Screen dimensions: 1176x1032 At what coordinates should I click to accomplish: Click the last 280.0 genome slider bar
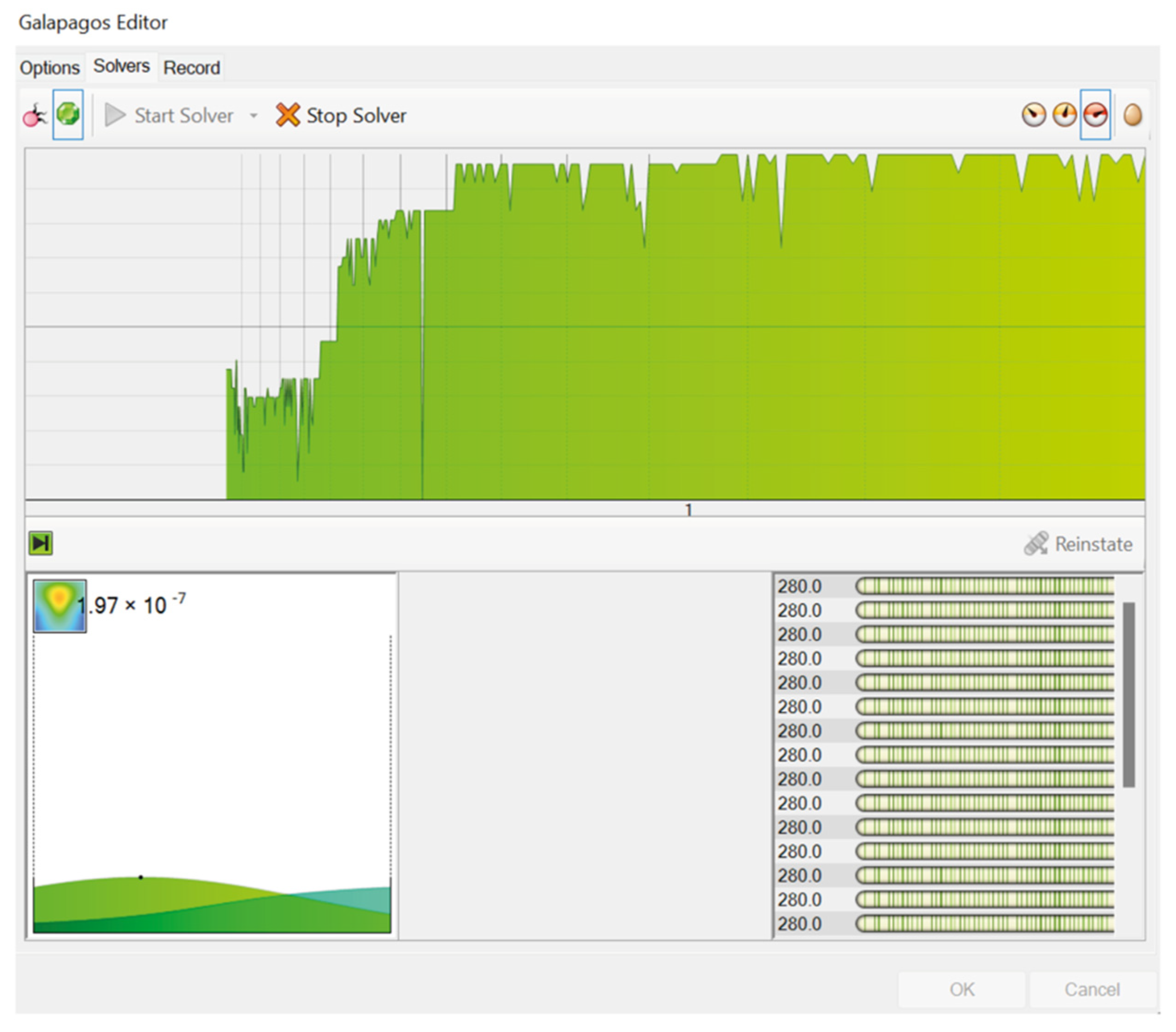pos(984,923)
